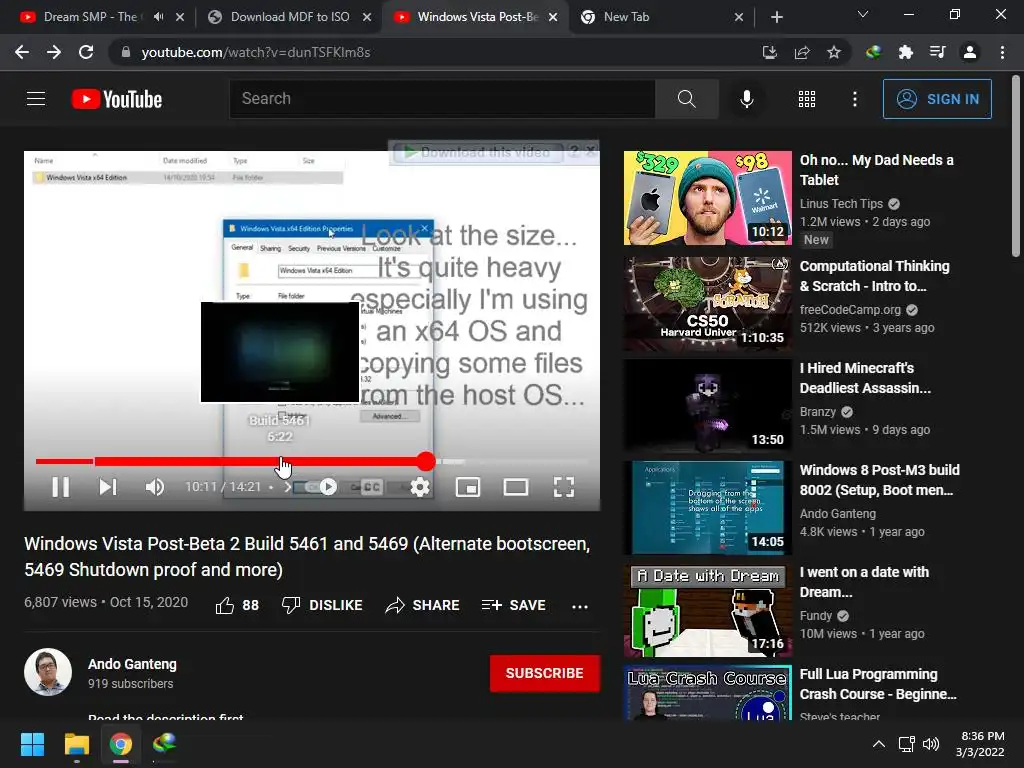Open taskbar clock and date

coord(981,744)
